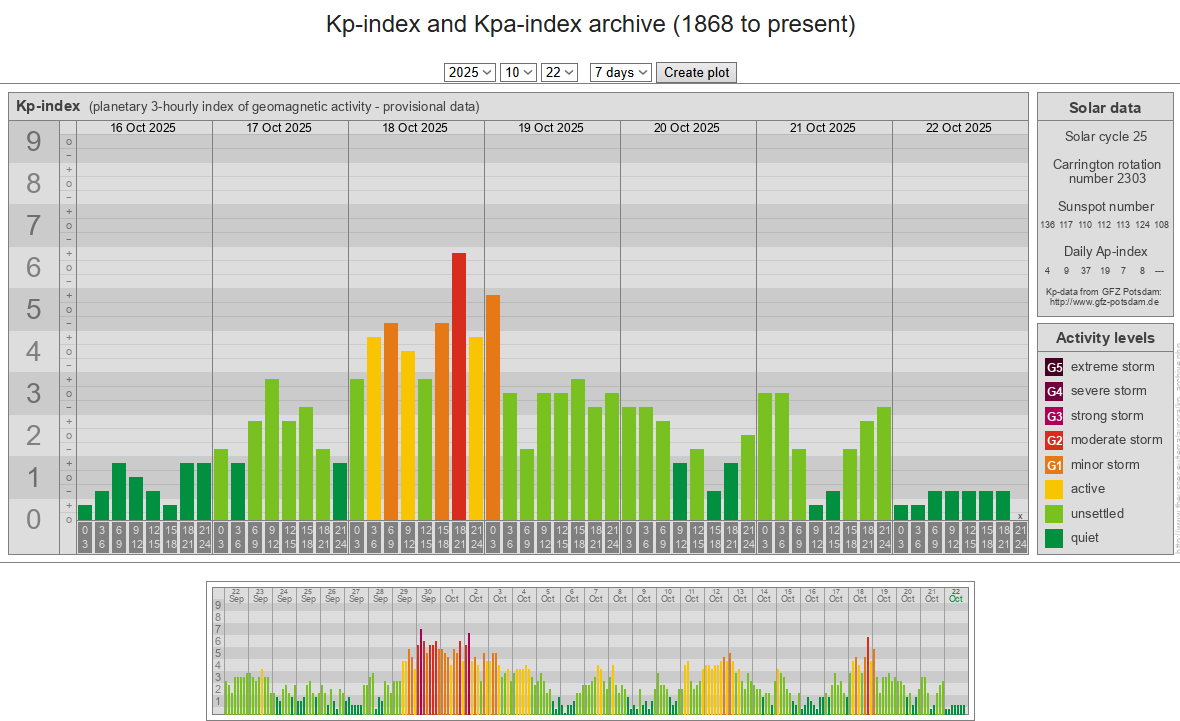Open the day dropdown showing 22
The height and width of the screenshot is (721, 1180).
pyautogui.click(x=558, y=72)
